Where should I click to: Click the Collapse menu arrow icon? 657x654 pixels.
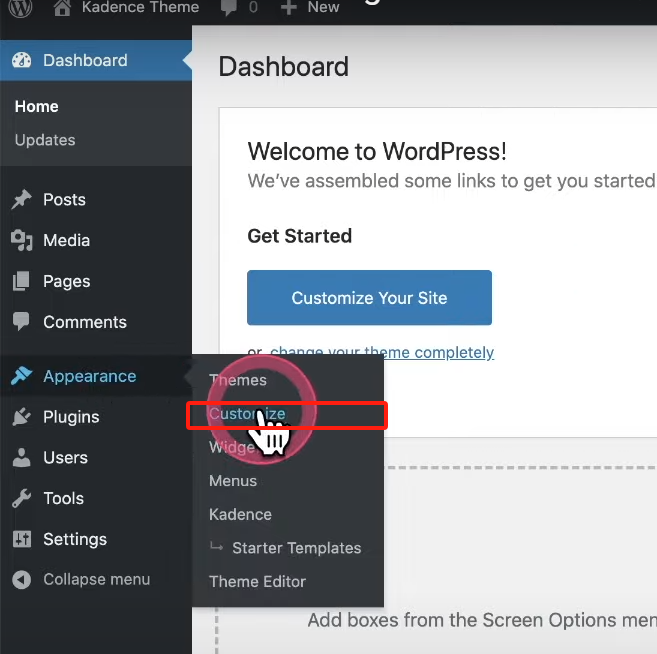point(21,580)
